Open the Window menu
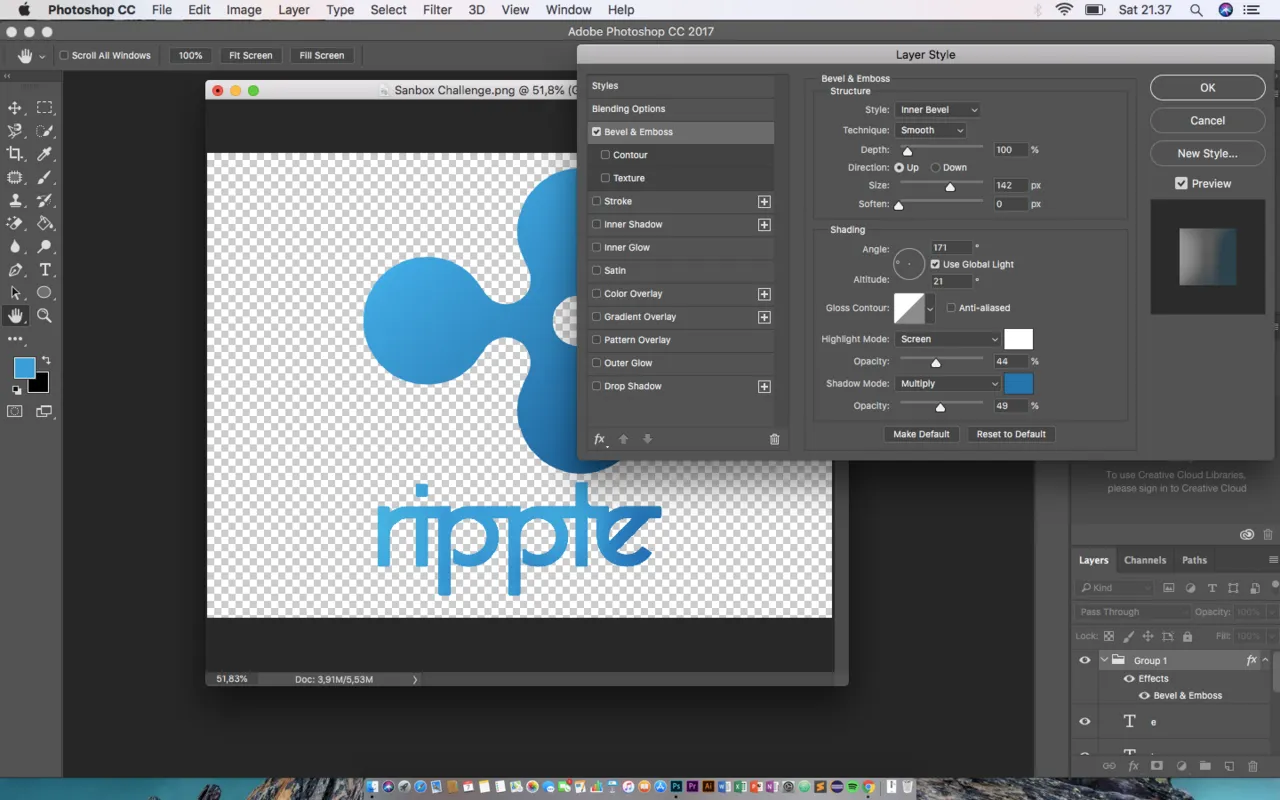This screenshot has width=1280, height=800. pos(568,10)
